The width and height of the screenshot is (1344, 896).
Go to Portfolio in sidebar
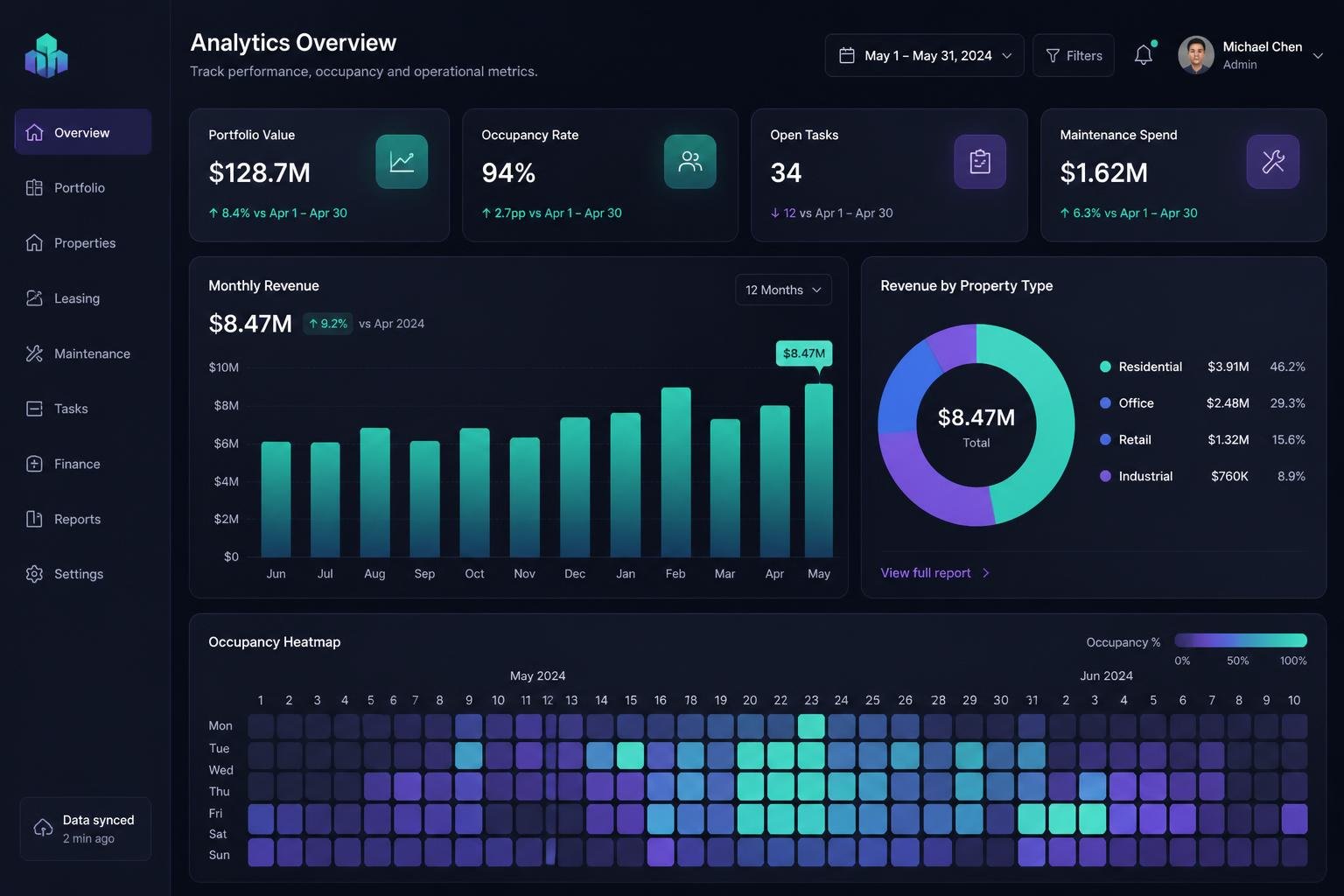tap(83, 187)
